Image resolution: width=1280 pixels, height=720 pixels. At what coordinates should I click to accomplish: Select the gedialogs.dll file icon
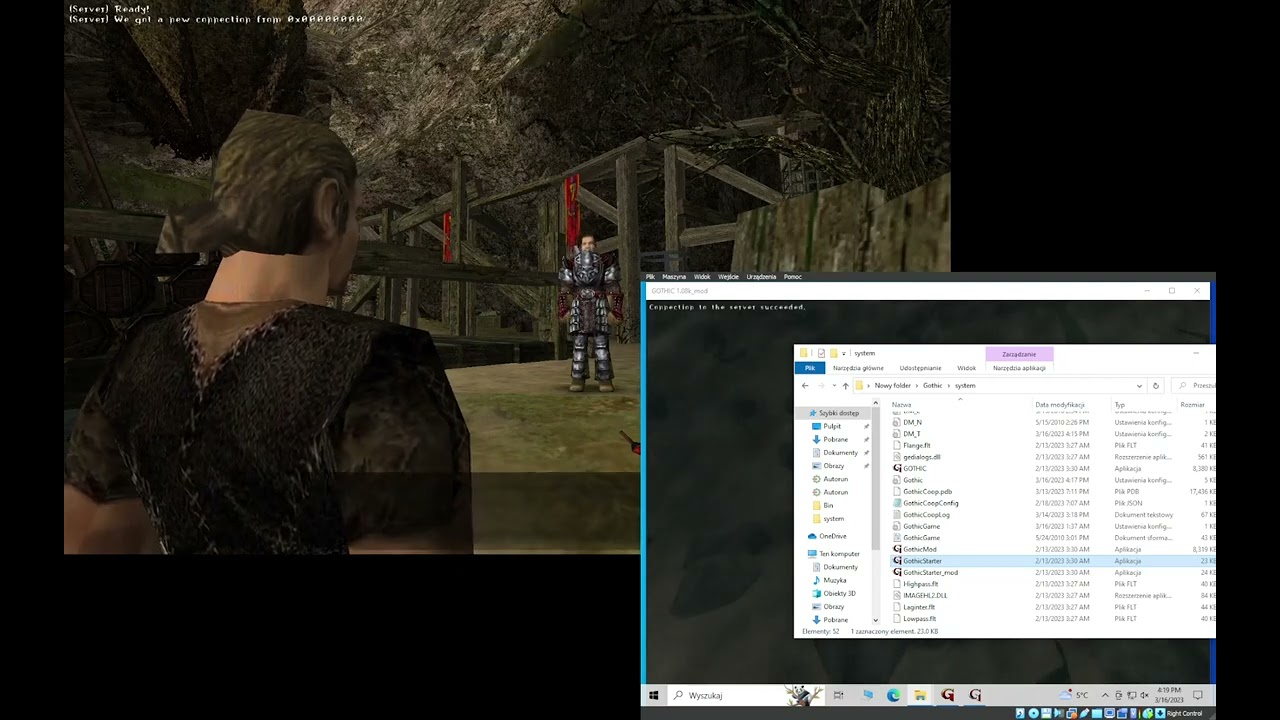pos(897,457)
